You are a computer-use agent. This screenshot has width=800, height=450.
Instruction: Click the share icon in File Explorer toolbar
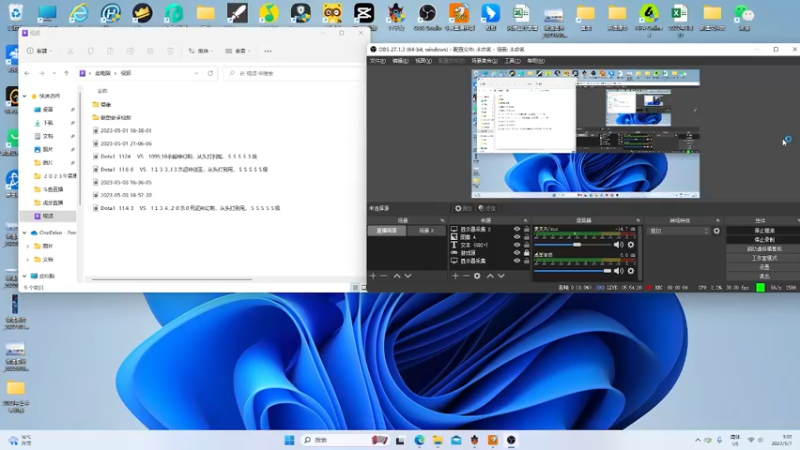[x=150, y=51]
